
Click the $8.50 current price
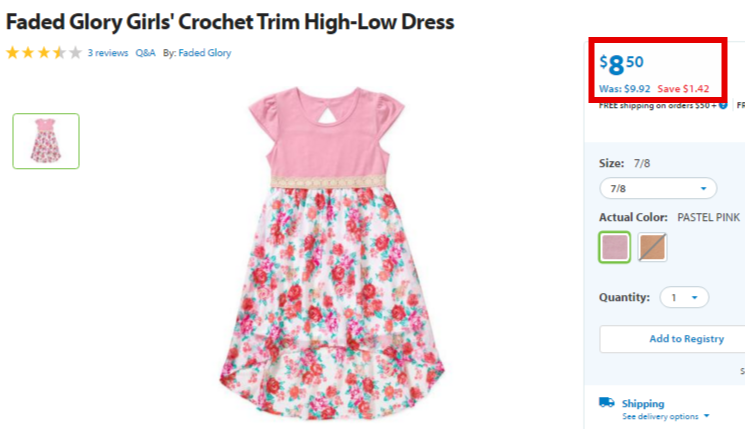pos(621,64)
